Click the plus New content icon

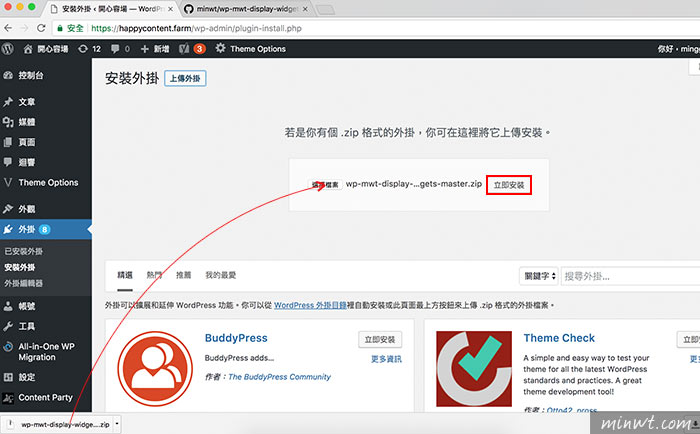tap(144, 49)
